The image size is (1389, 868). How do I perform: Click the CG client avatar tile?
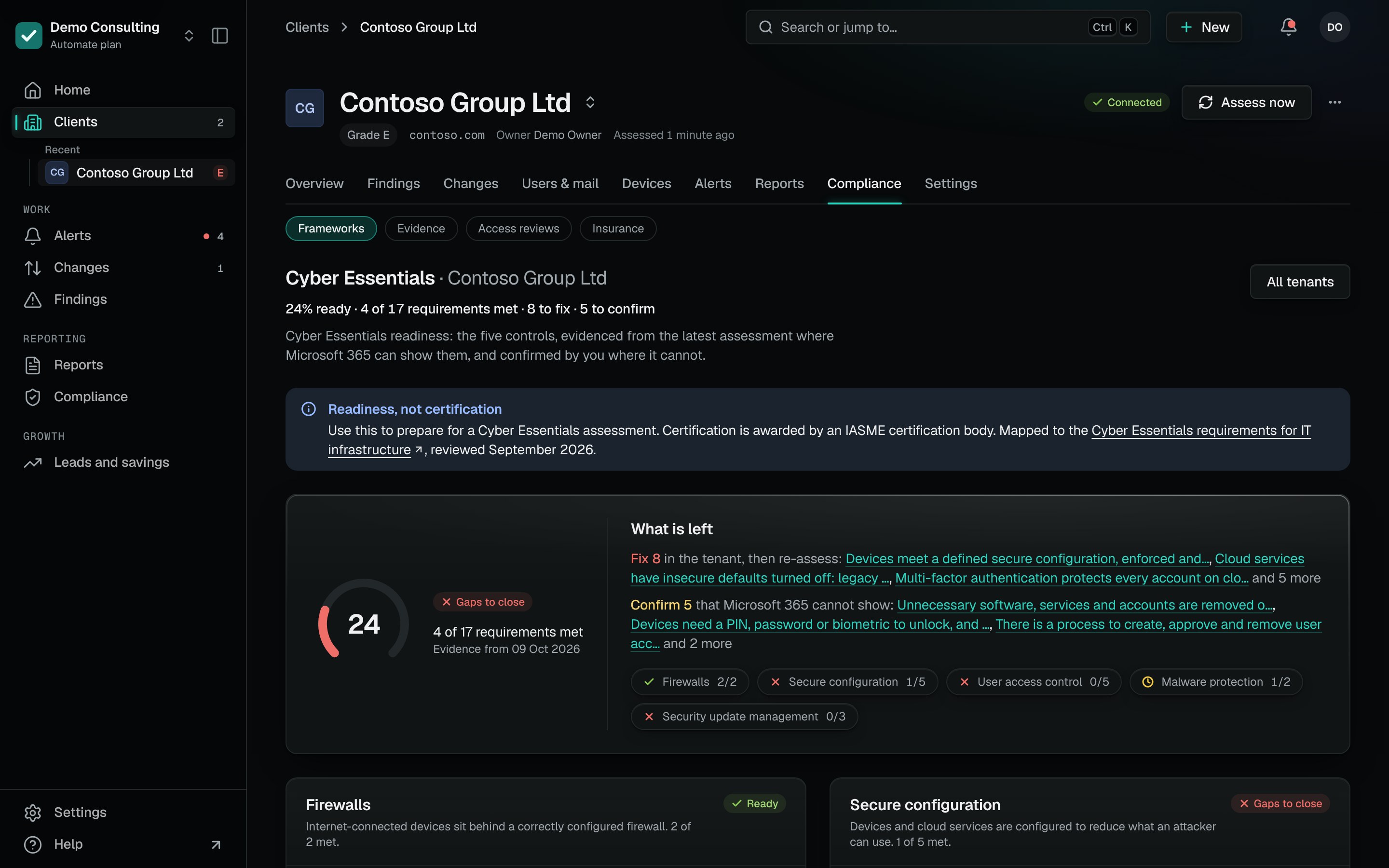[305, 108]
